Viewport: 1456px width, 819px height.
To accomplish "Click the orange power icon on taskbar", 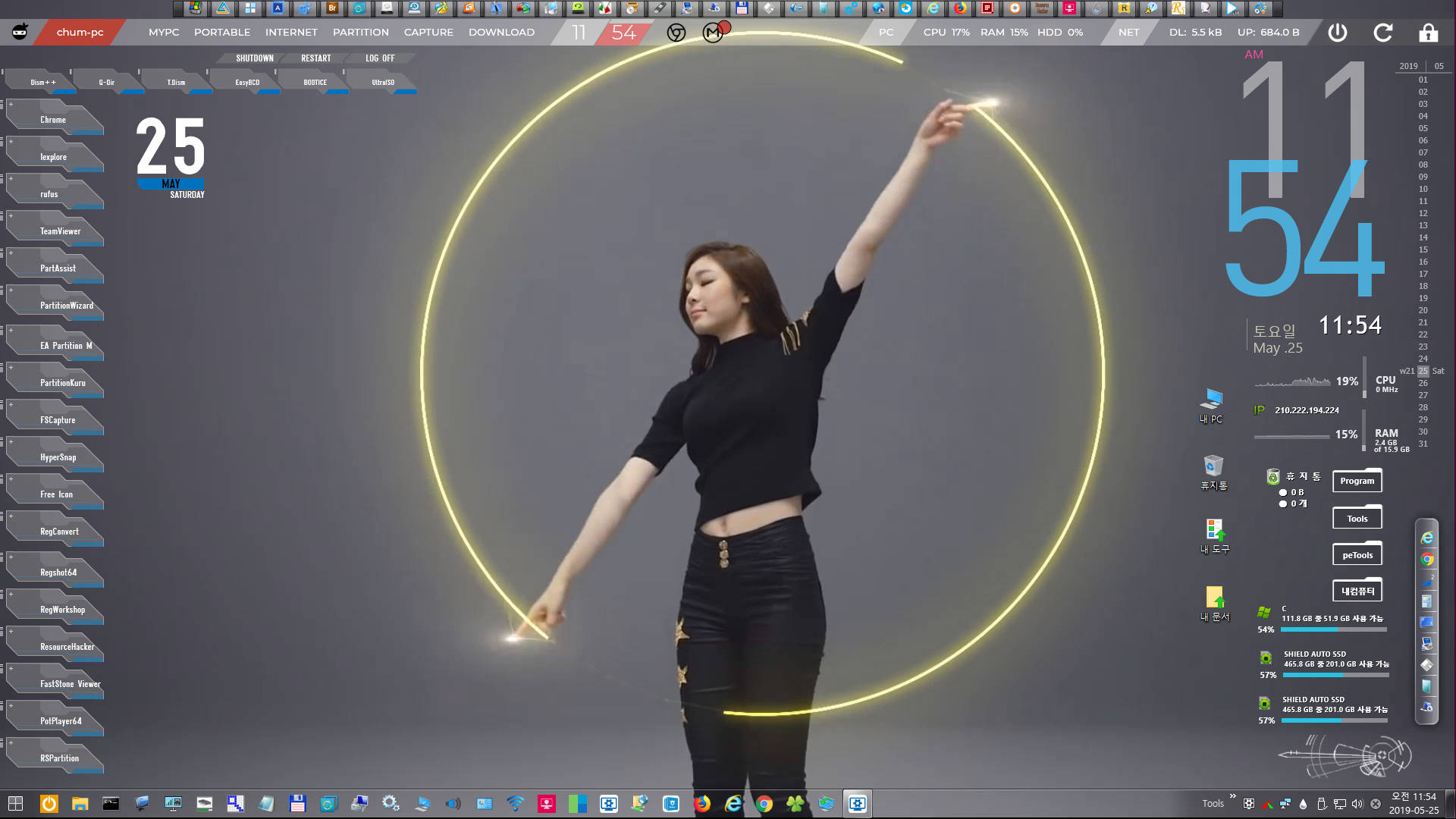I will pos(49,803).
